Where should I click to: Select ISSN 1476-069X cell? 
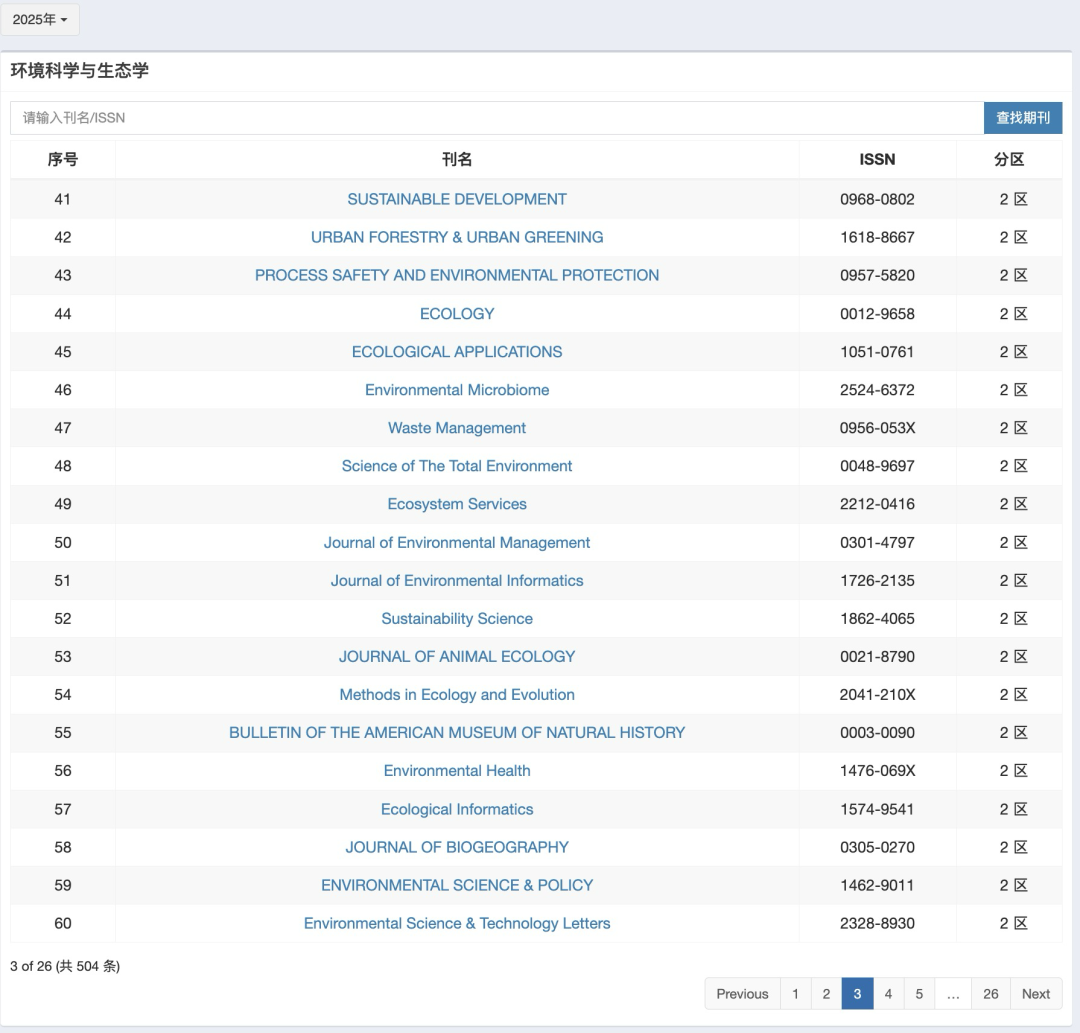coord(878,771)
